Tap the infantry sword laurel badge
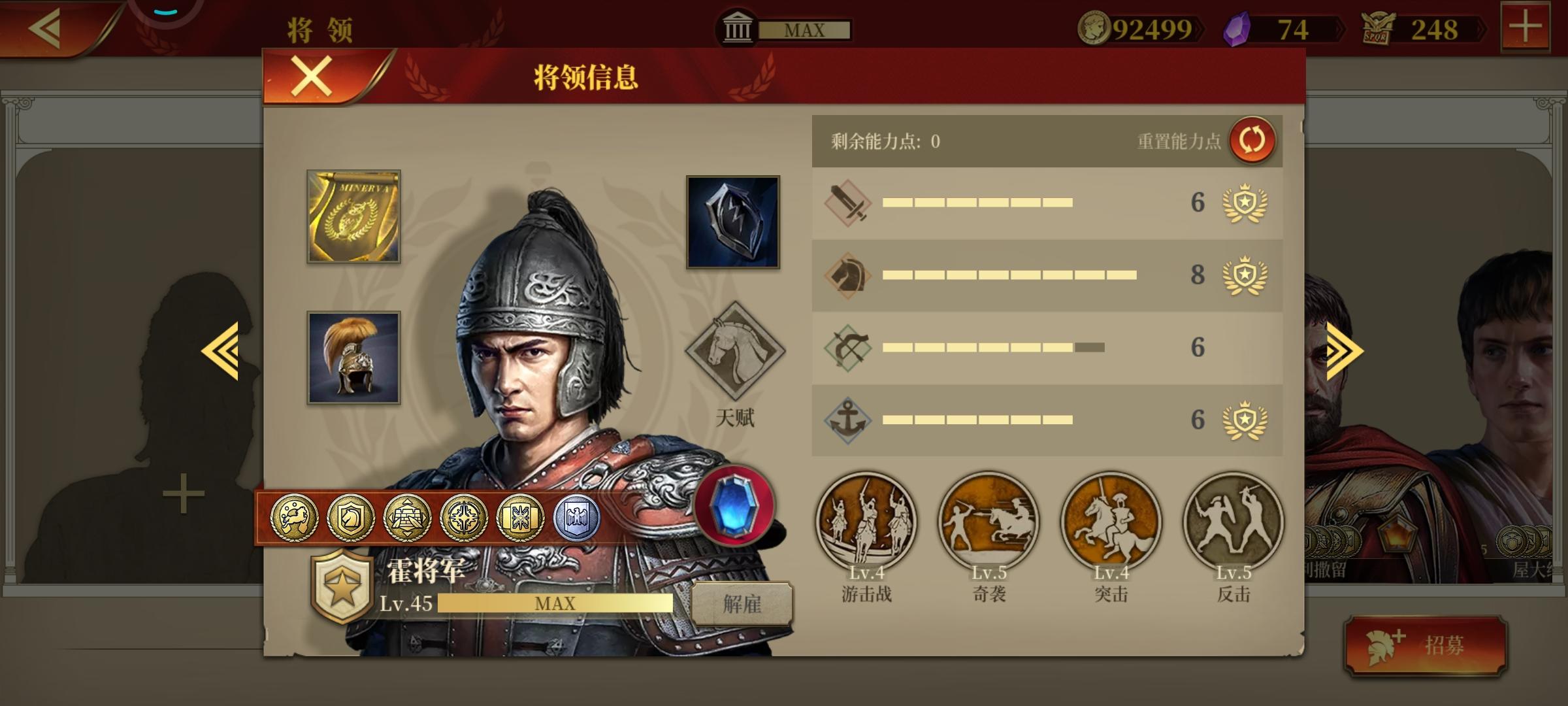This screenshot has height=706, width=1568. pyautogui.click(x=1245, y=203)
